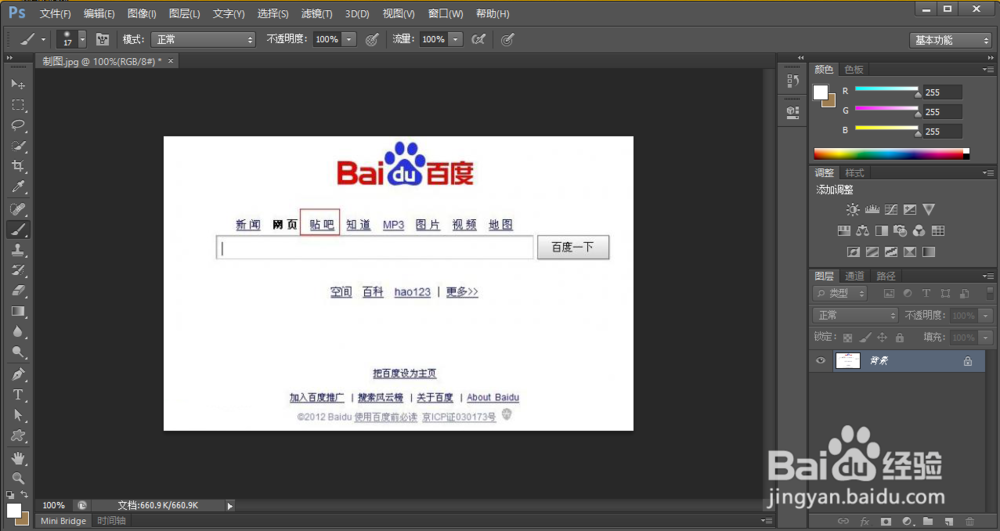
Task: Select the Lasso tool
Action: coord(18,126)
